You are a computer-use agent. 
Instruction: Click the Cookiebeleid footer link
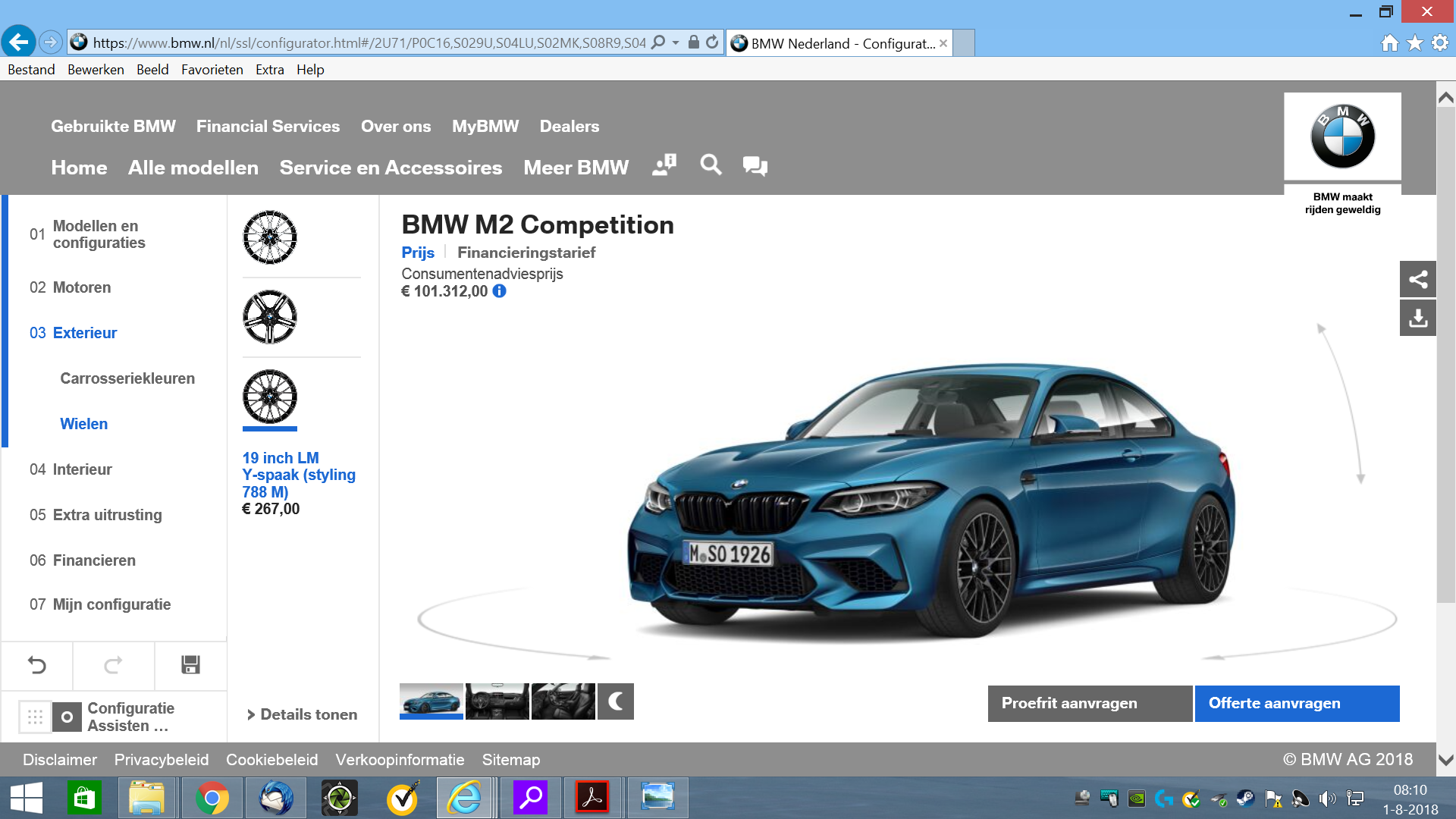pyautogui.click(x=272, y=760)
